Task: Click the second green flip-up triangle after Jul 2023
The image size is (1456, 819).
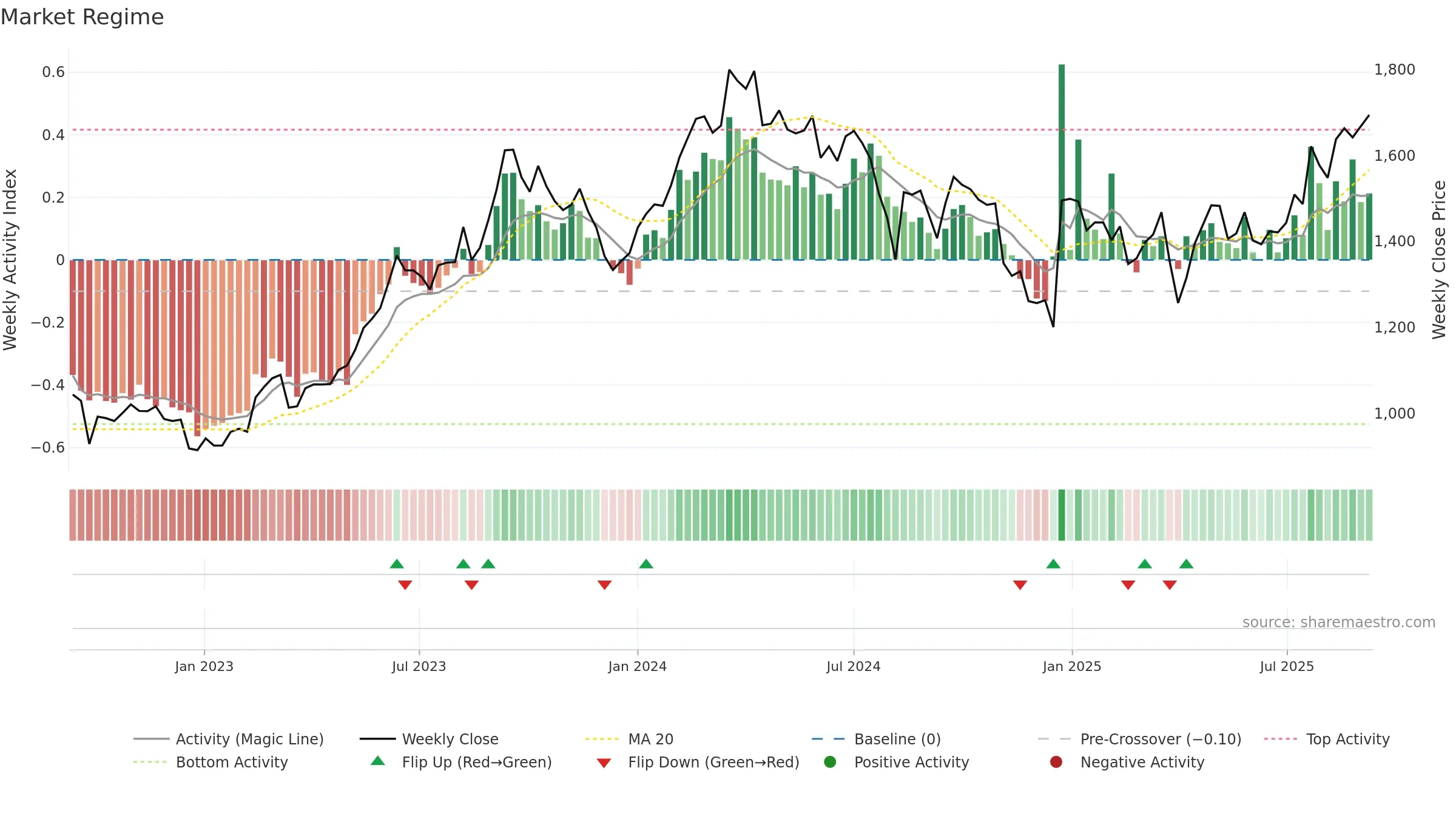Action: pyautogui.click(x=463, y=564)
